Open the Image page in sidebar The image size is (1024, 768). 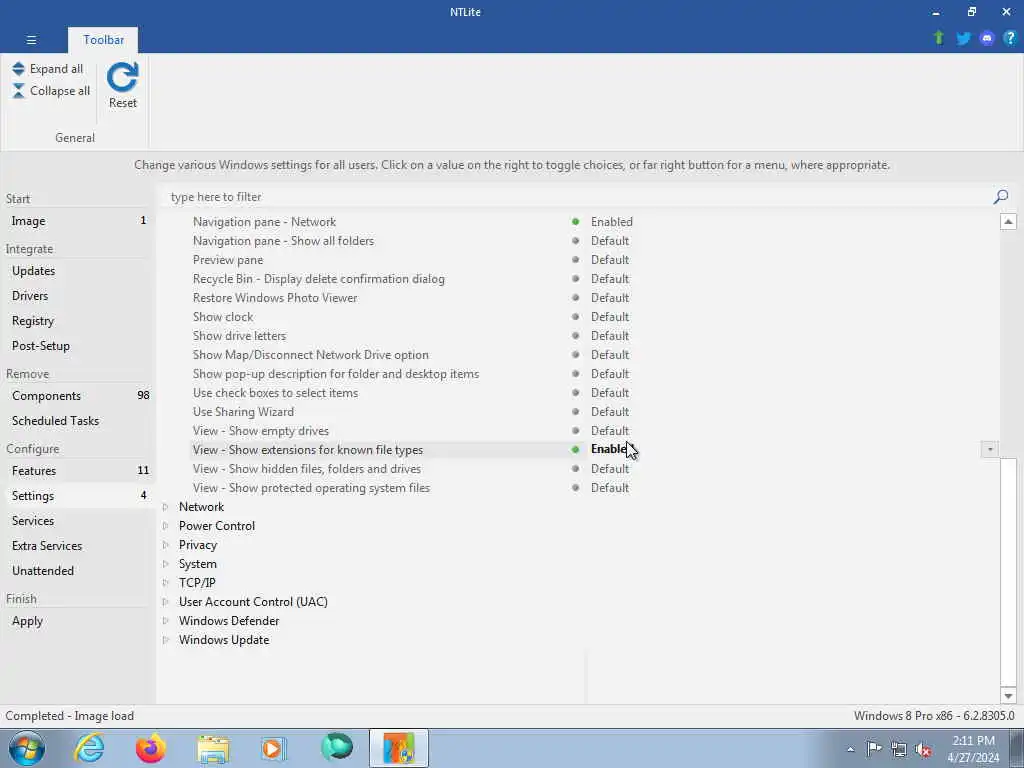coord(78,221)
